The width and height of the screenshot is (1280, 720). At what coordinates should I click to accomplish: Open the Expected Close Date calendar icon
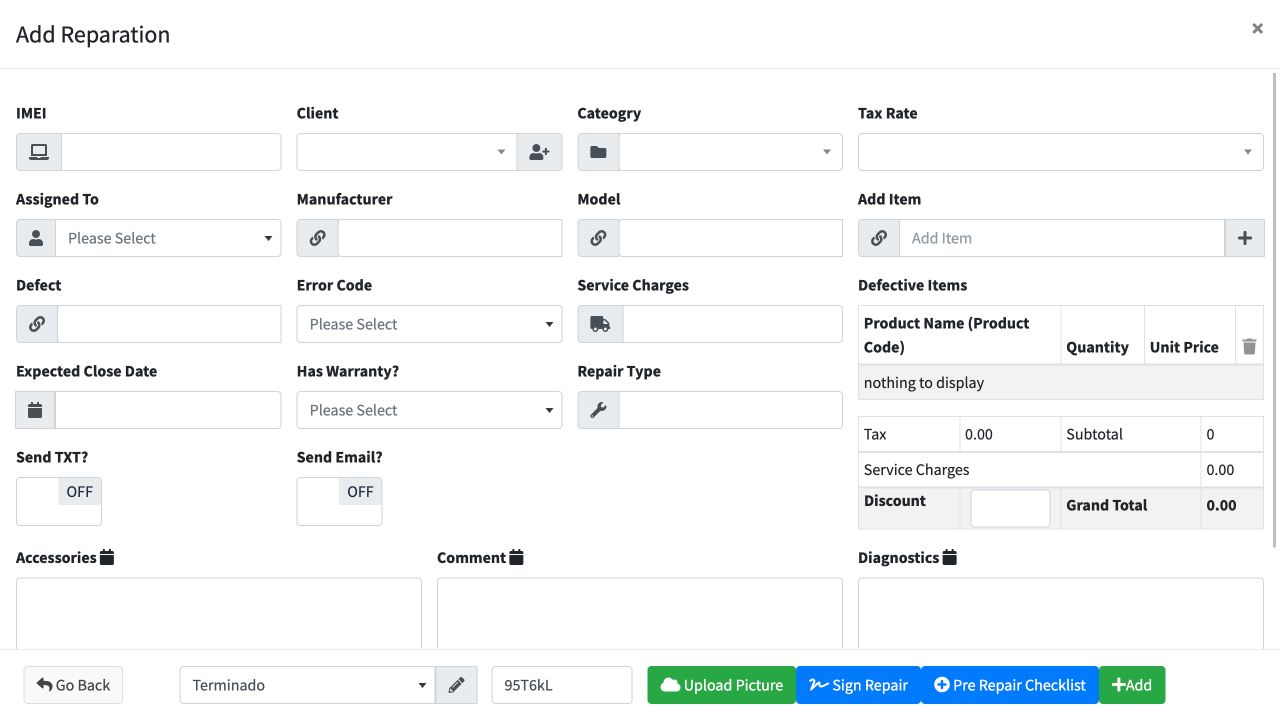click(35, 409)
